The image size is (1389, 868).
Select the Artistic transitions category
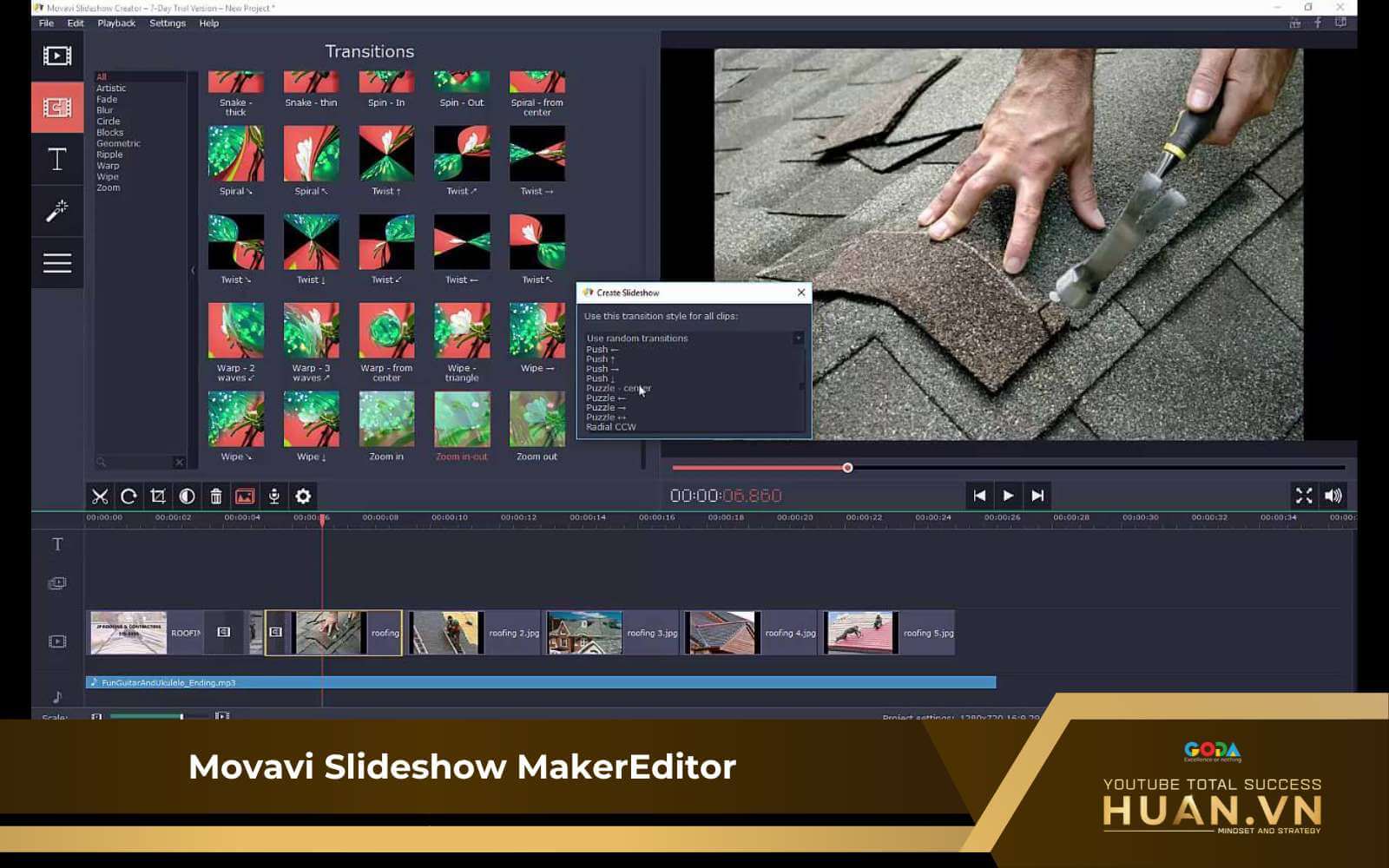tap(111, 89)
